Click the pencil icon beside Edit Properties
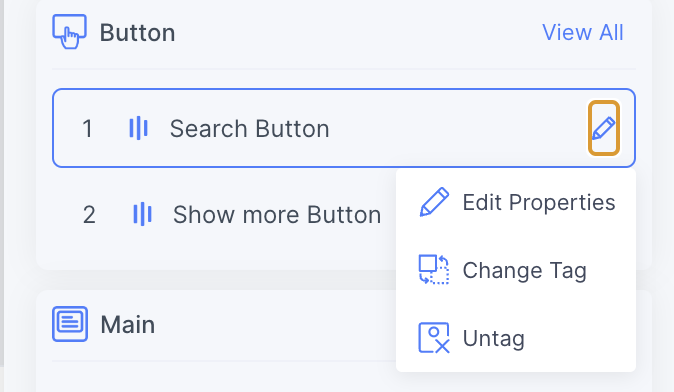This screenshot has height=392, width=674. (434, 202)
